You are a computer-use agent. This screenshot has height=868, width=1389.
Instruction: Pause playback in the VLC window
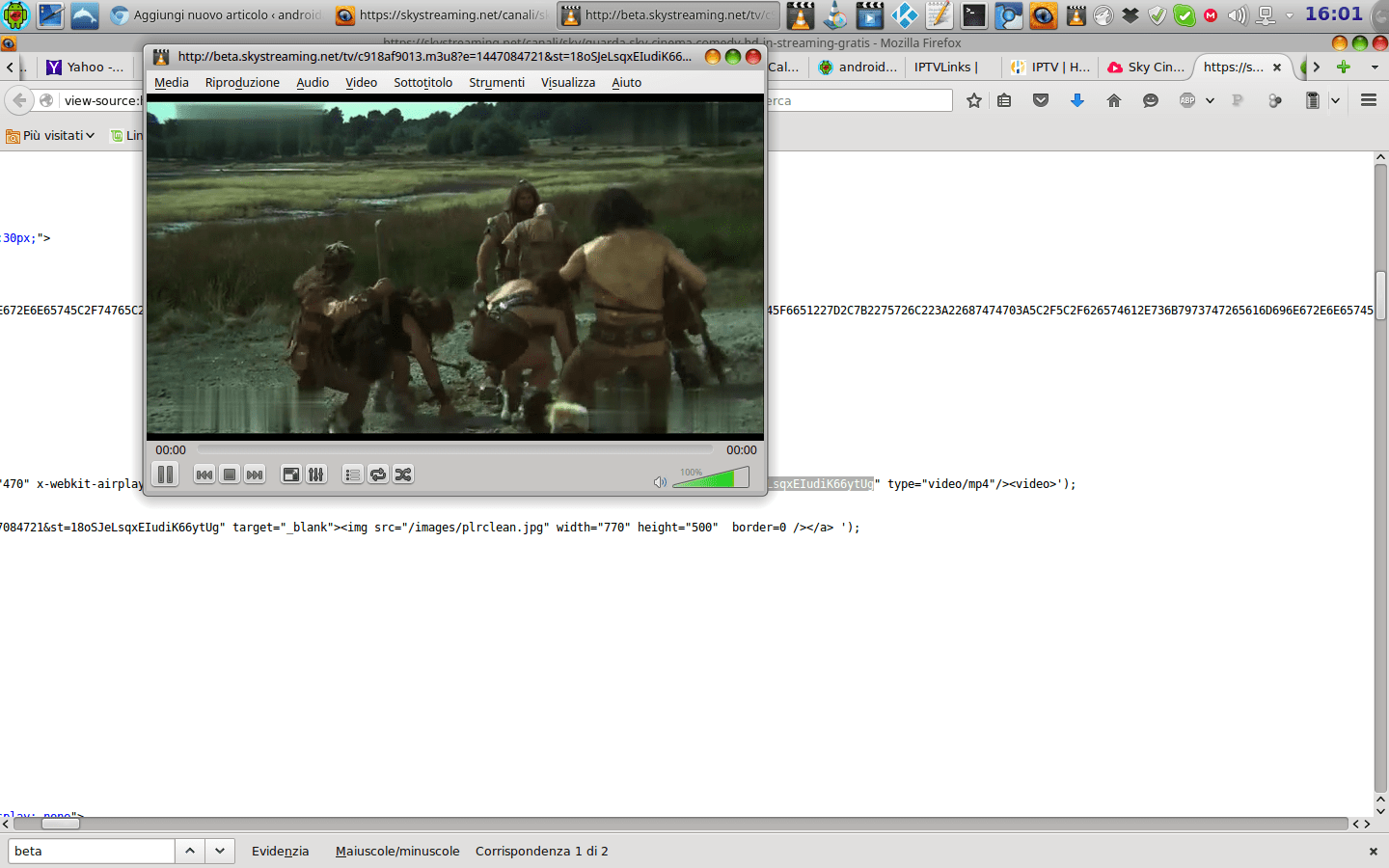(x=166, y=475)
